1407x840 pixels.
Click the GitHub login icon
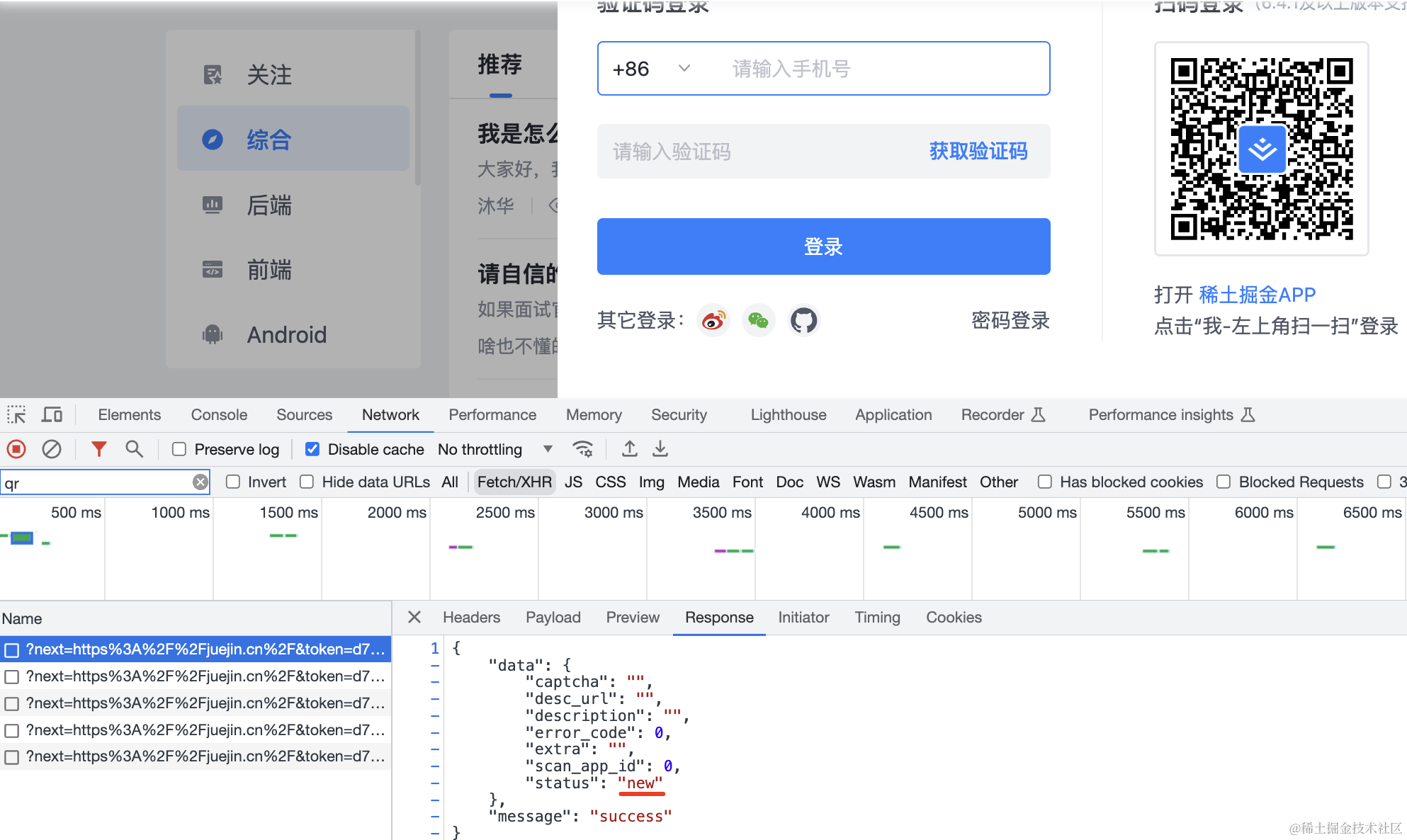click(x=803, y=321)
